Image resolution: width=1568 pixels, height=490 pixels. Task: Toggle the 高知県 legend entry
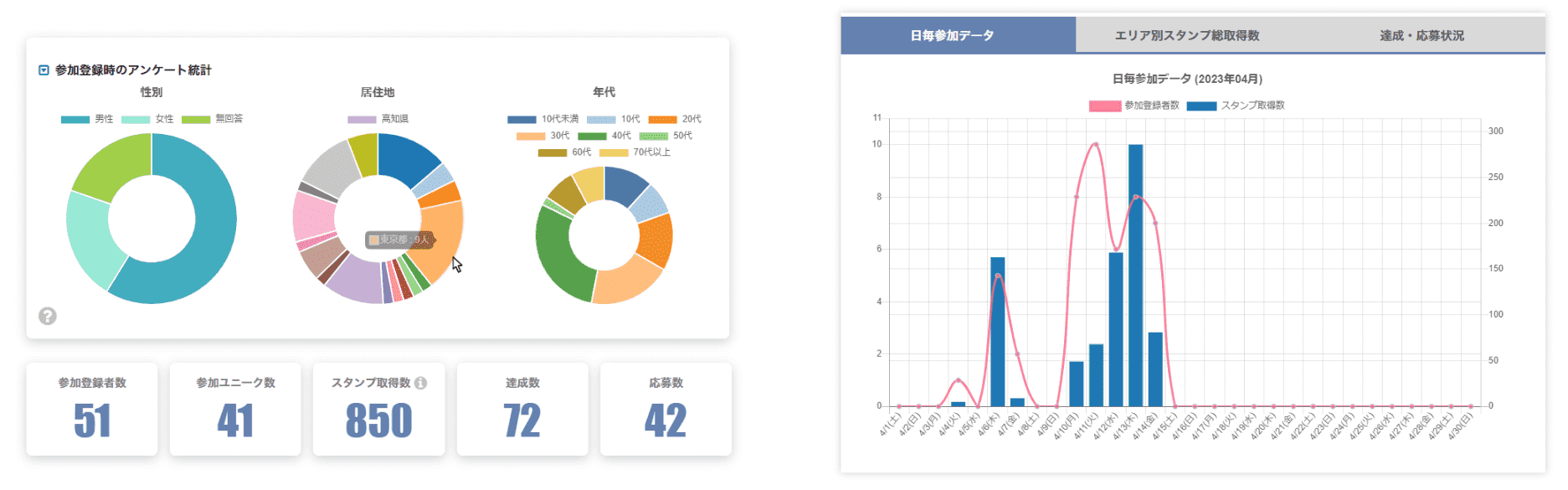378,119
